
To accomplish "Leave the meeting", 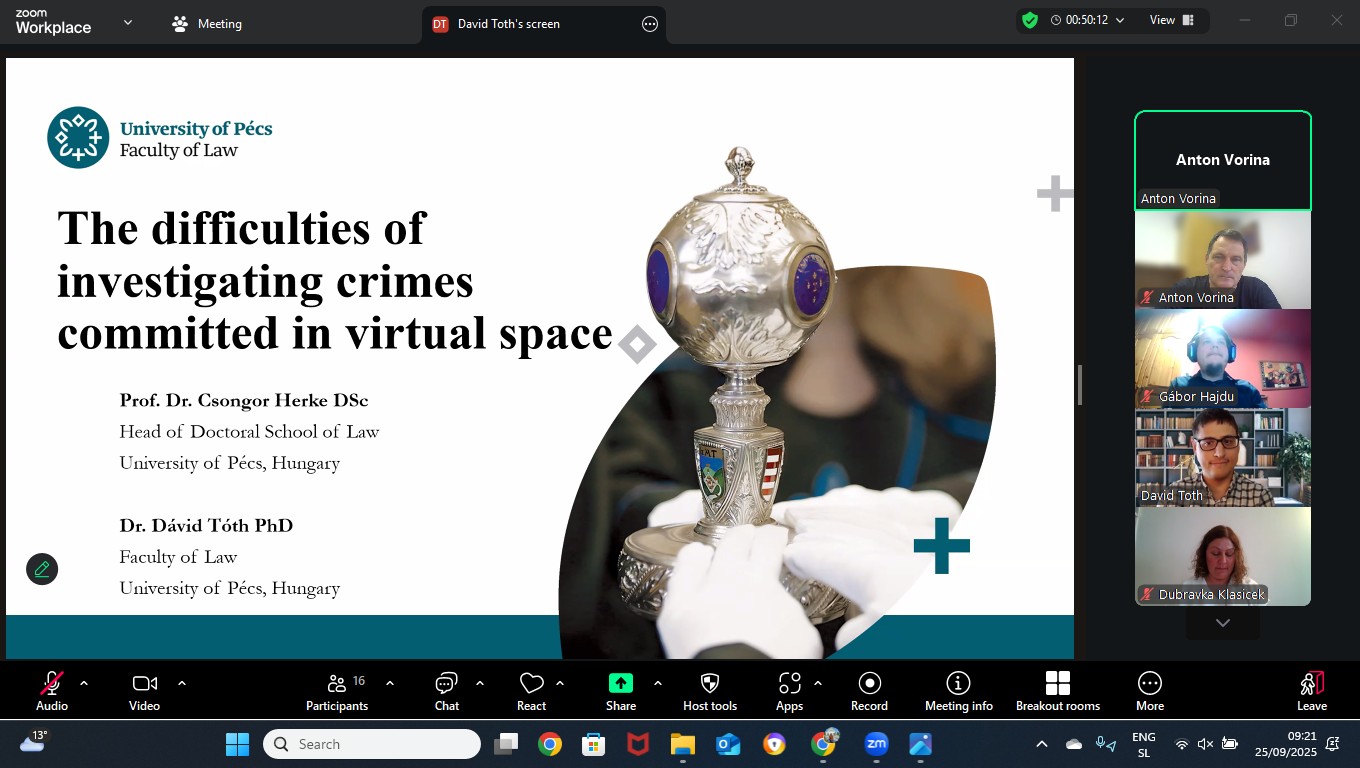I will [x=1311, y=691].
